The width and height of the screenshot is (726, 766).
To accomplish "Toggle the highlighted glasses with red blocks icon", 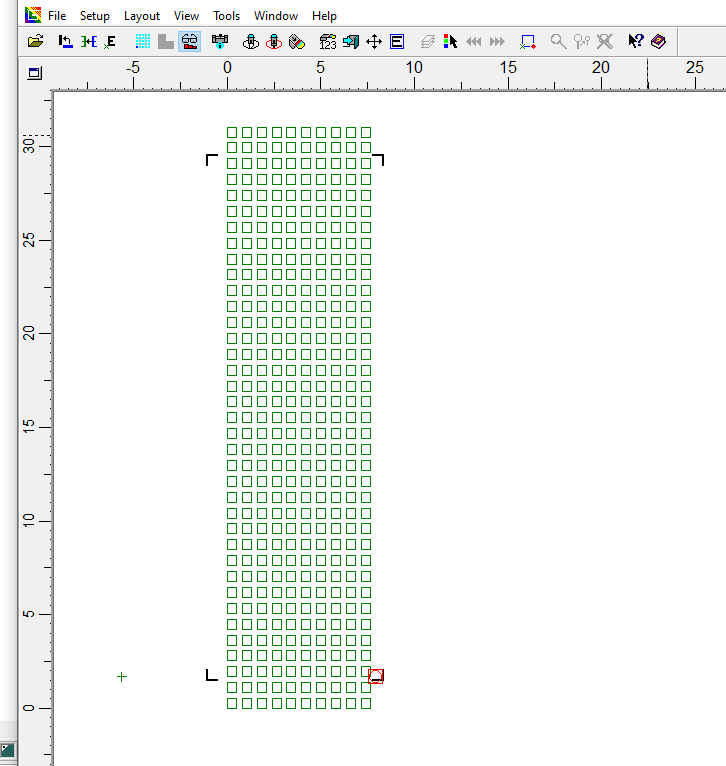I will tap(190, 42).
